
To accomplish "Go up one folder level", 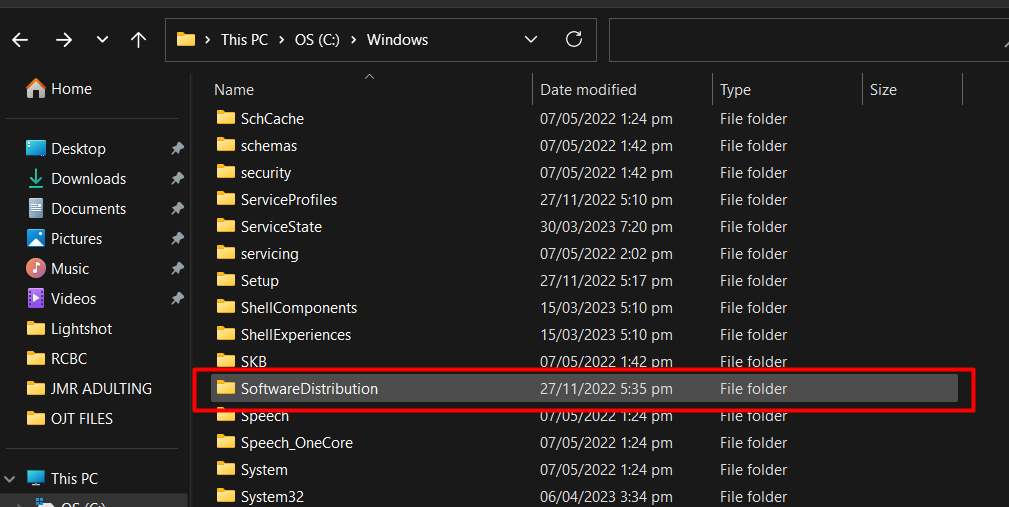I will 138,40.
